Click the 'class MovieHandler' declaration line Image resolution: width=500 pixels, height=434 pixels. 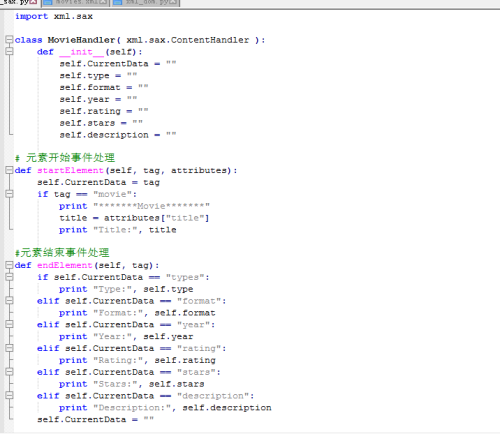tap(140, 40)
